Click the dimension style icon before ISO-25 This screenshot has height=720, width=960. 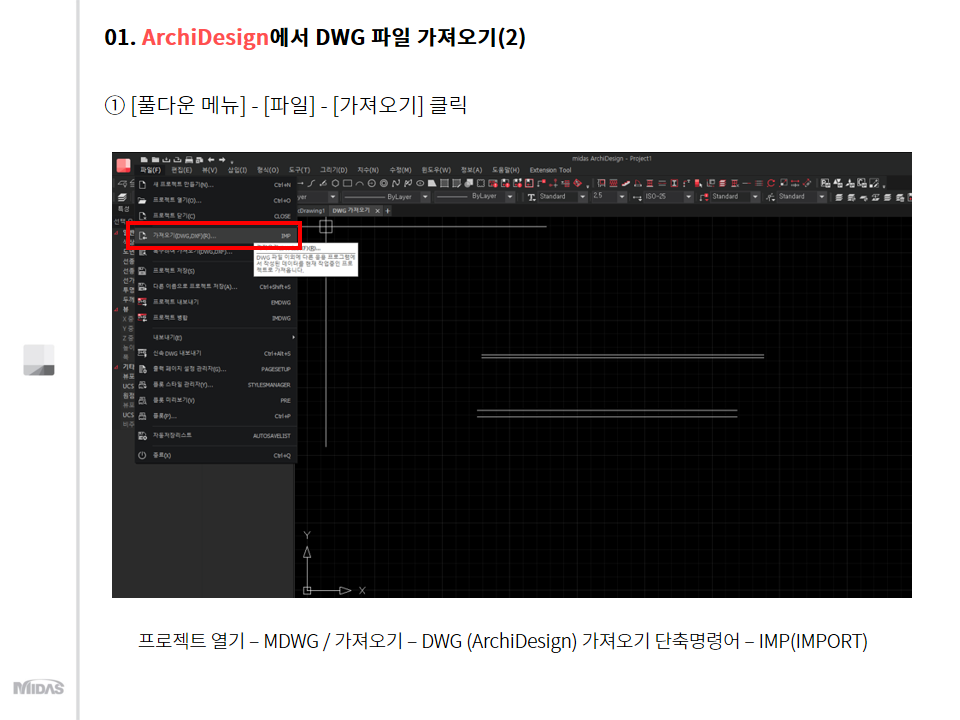pyautogui.click(x=637, y=197)
